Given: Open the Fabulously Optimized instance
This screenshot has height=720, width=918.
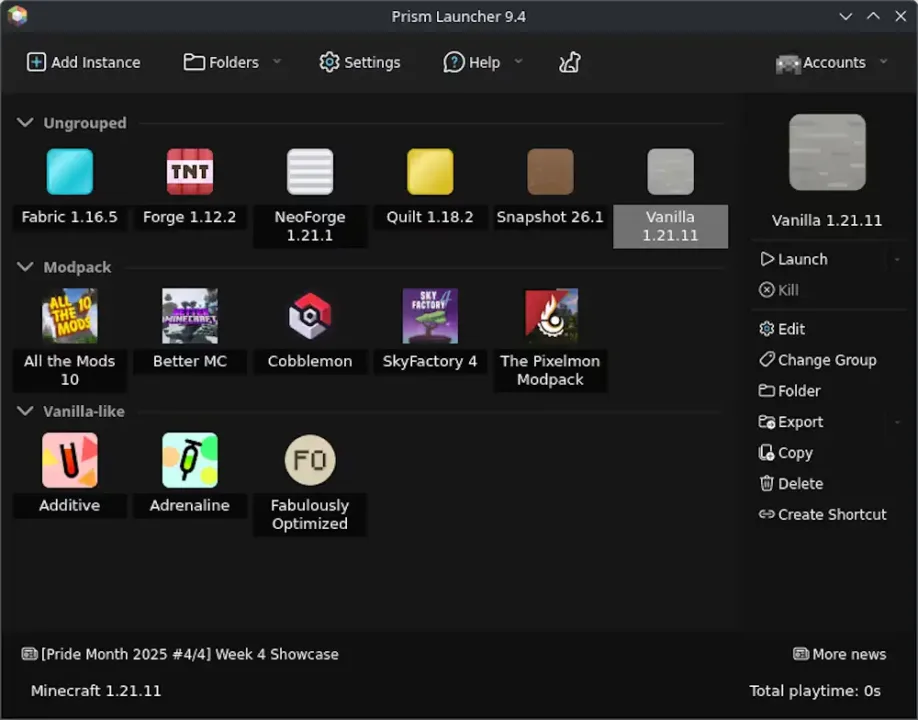Looking at the screenshot, I should pos(309,458).
